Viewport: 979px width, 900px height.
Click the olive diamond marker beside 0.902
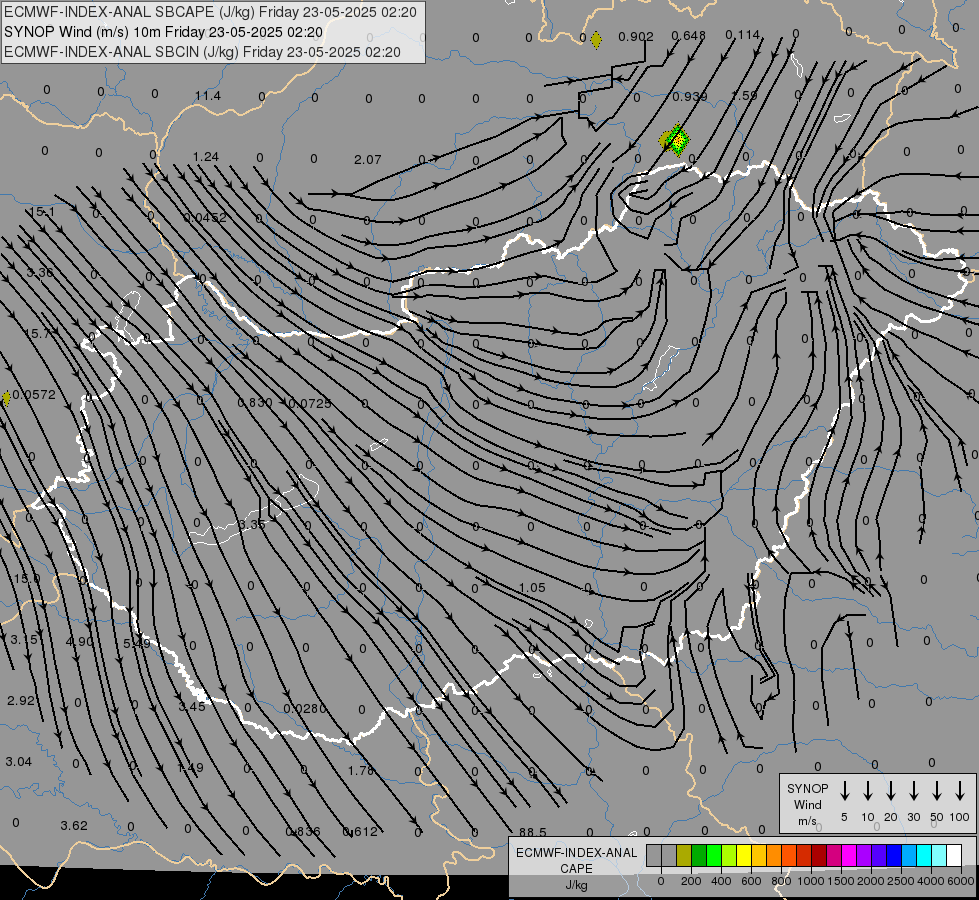pyautogui.click(x=596, y=40)
